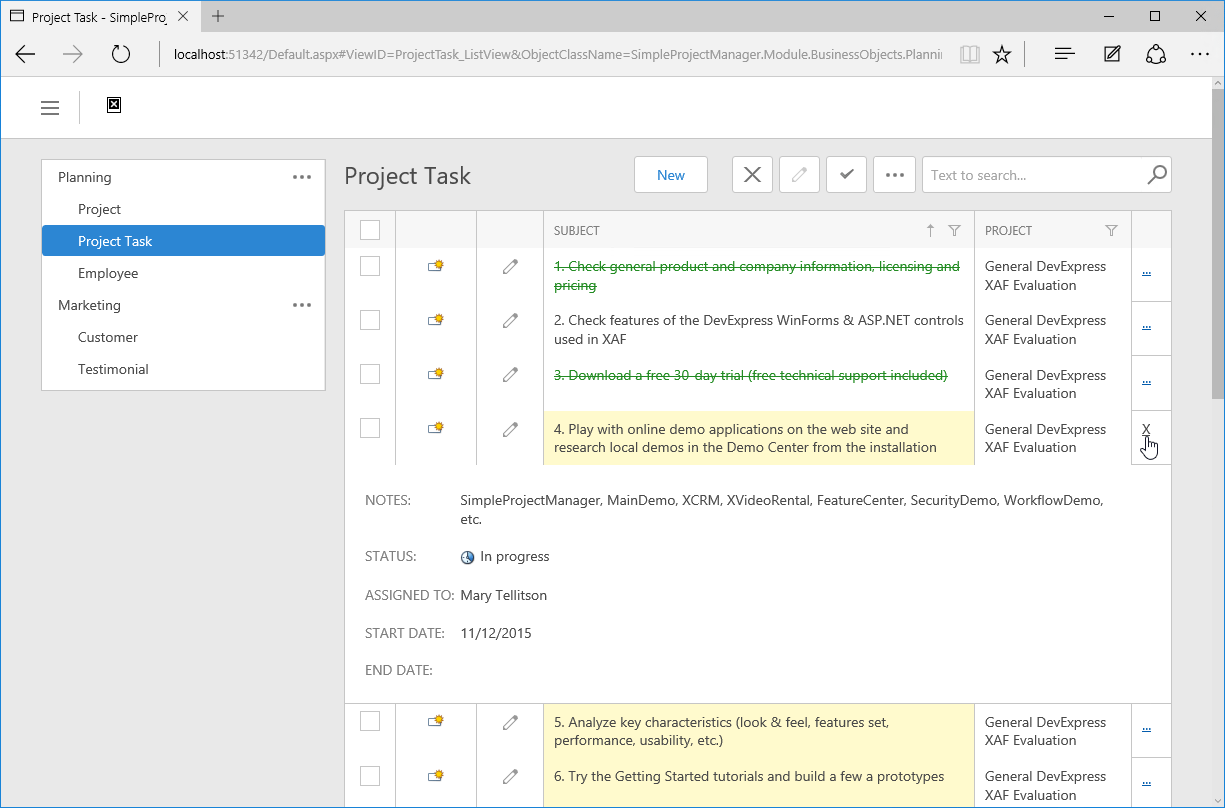This screenshot has width=1225, height=808.
Task: Select the checkbox for task 5 row
Action: point(370,721)
